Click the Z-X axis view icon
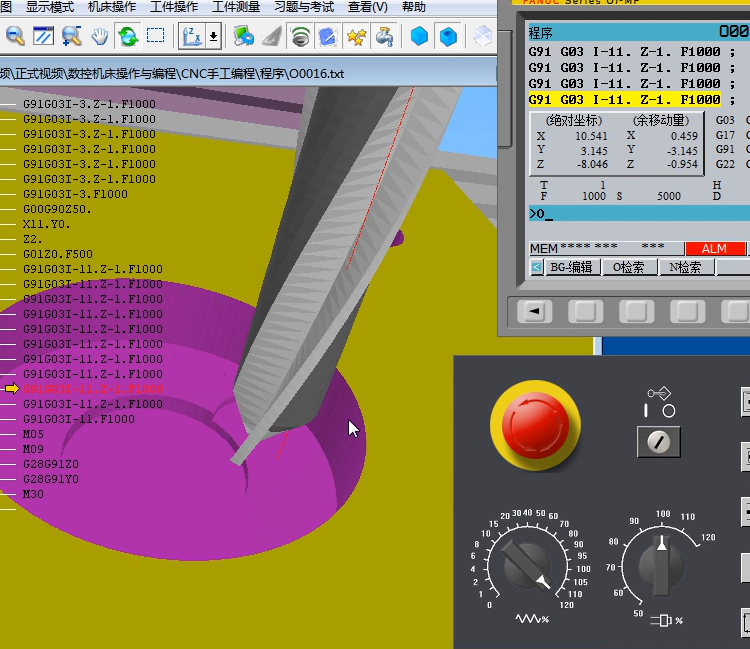750x649 pixels. pyautogui.click(x=192, y=36)
